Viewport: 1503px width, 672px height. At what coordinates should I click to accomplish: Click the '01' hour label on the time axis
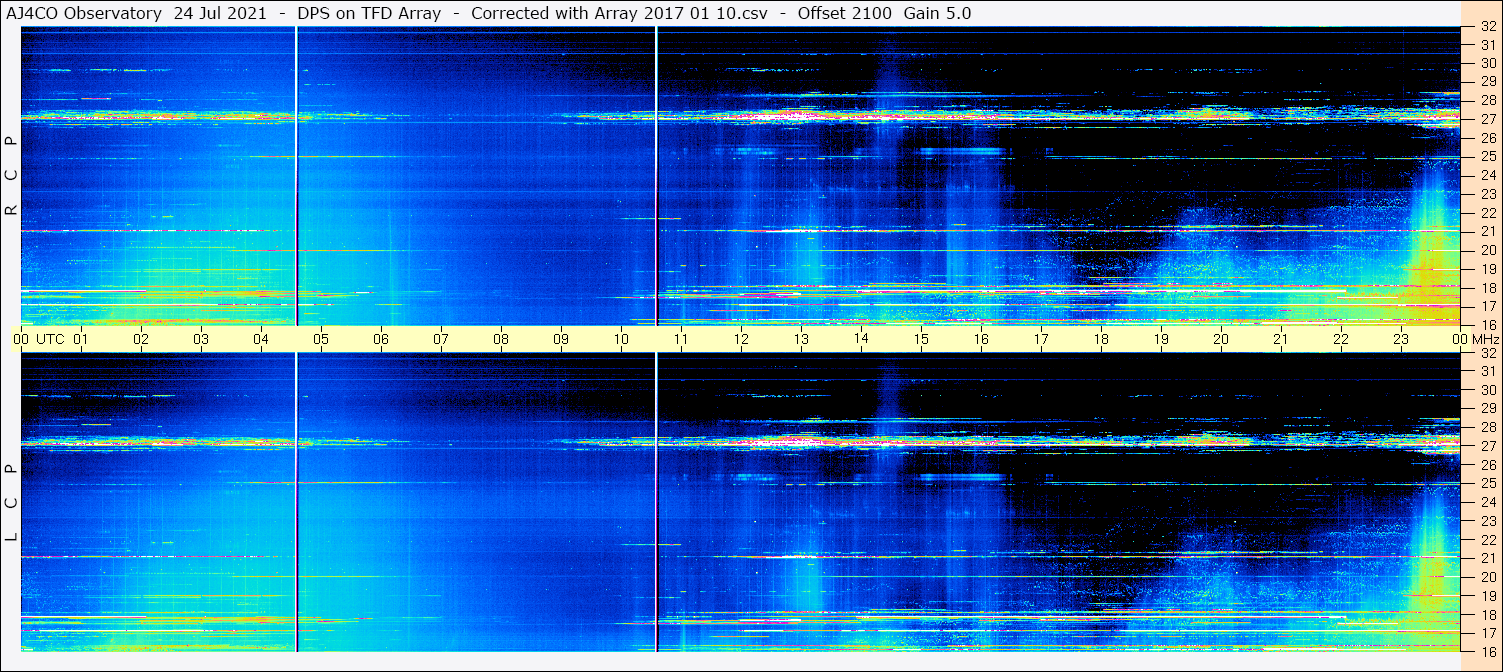tap(81, 339)
